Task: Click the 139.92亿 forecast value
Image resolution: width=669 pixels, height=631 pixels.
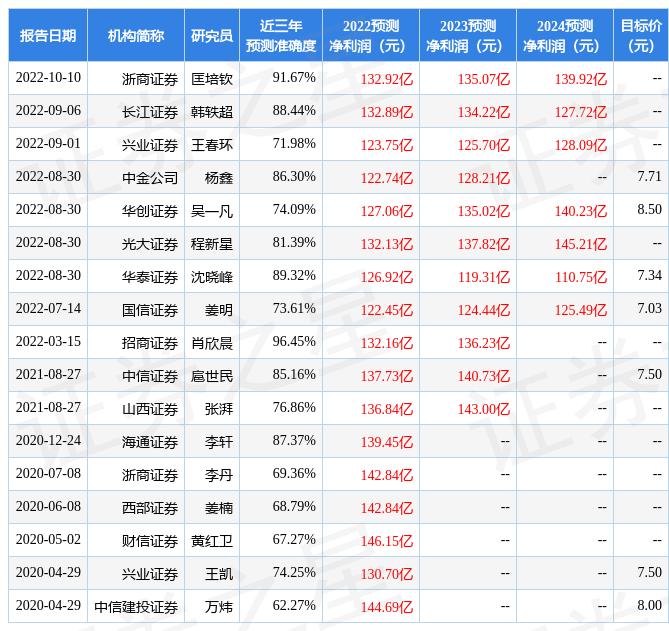Action: (581, 79)
